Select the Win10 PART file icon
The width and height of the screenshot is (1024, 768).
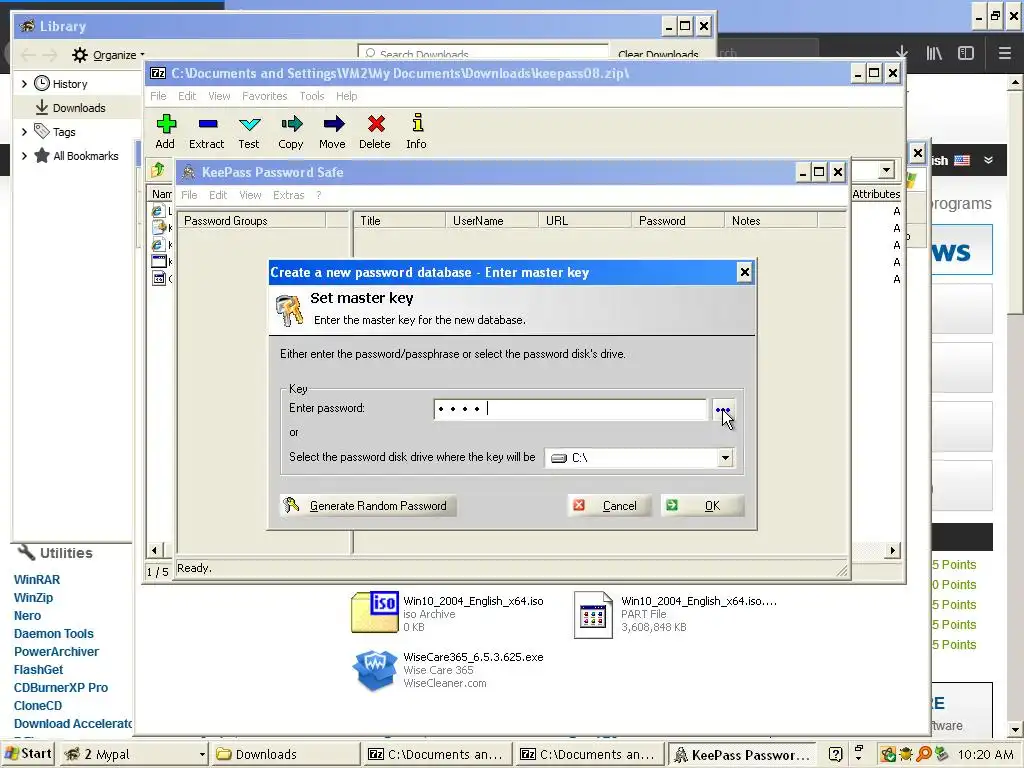(x=593, y=614)
